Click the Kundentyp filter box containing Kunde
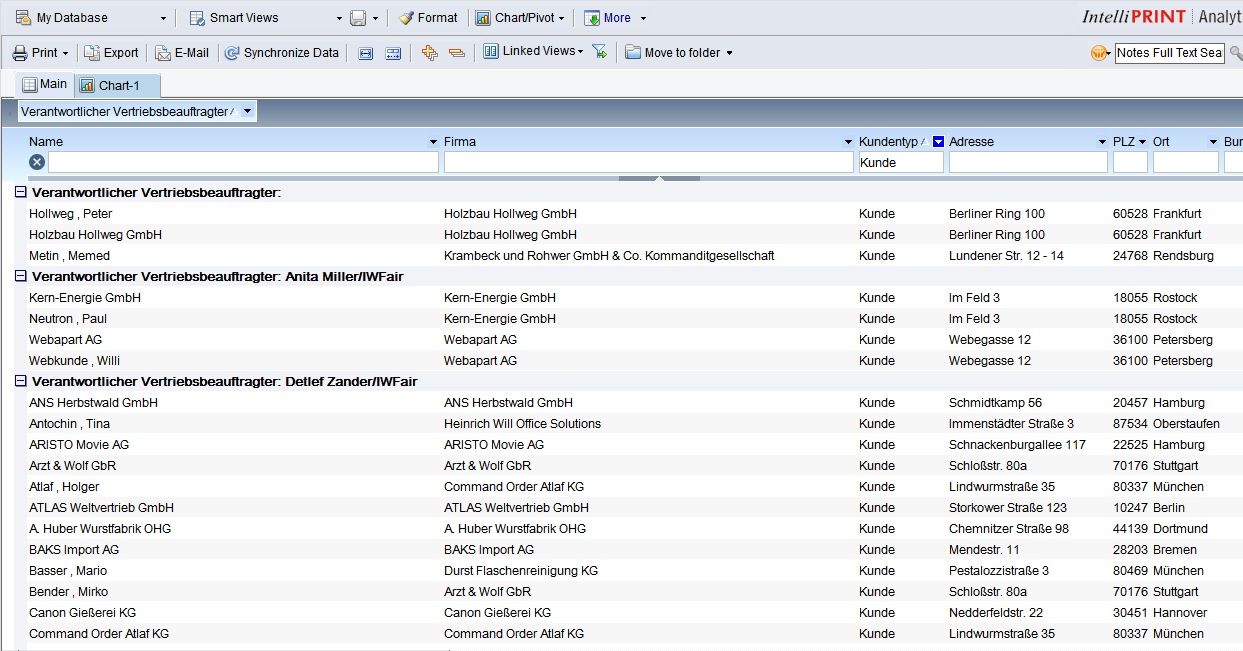Screen dimensions: 1243x651 pos(901,162)
